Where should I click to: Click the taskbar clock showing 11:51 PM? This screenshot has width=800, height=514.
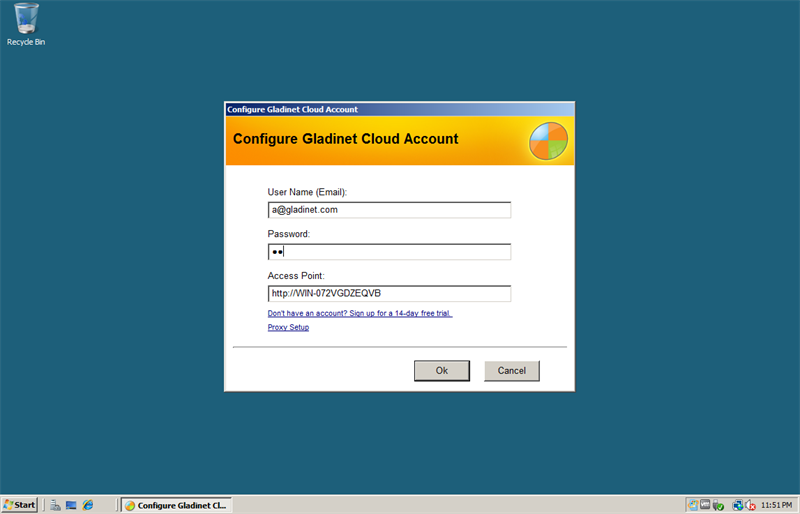click(x=777, y=505)
